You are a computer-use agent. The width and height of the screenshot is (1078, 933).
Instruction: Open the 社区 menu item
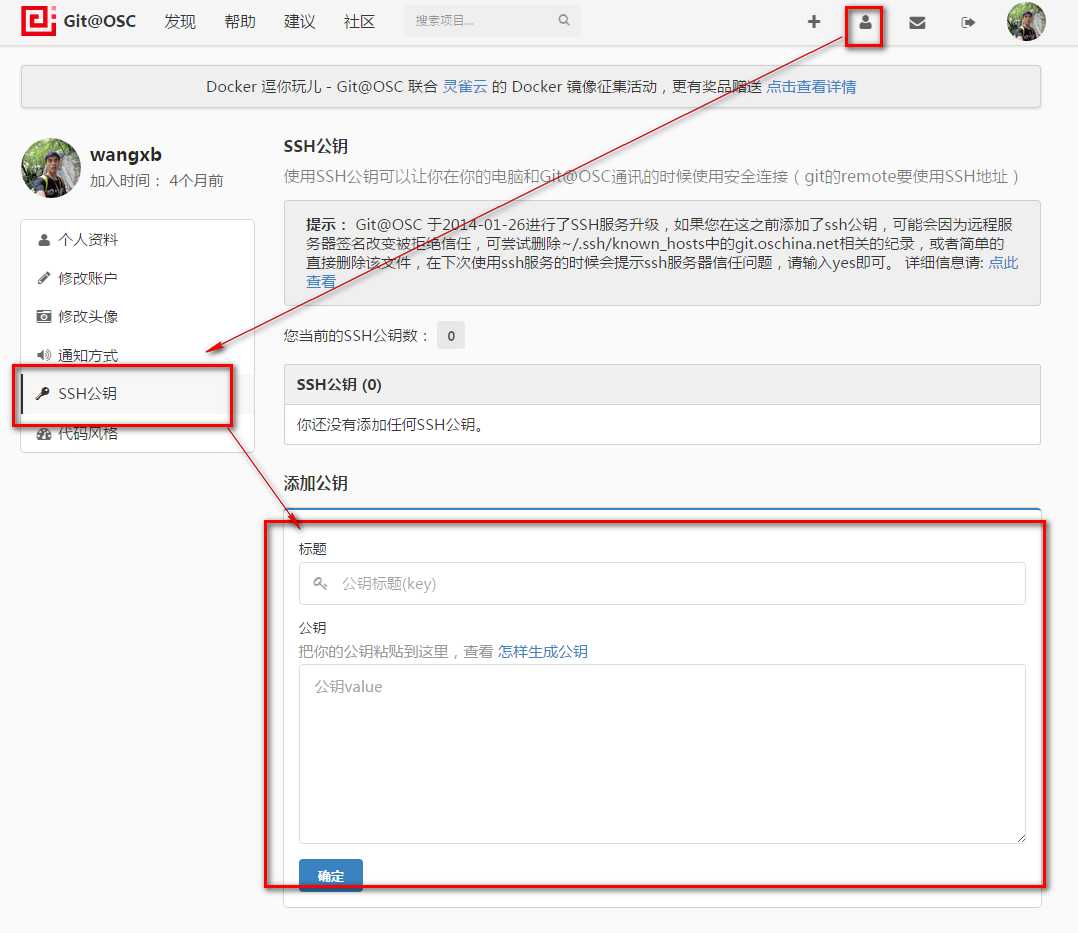[x=359, y=21]
